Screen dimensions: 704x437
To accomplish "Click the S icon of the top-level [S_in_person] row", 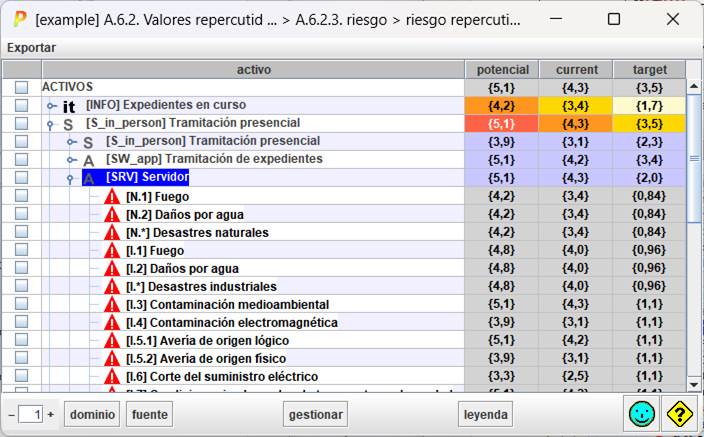I will 68,124.
